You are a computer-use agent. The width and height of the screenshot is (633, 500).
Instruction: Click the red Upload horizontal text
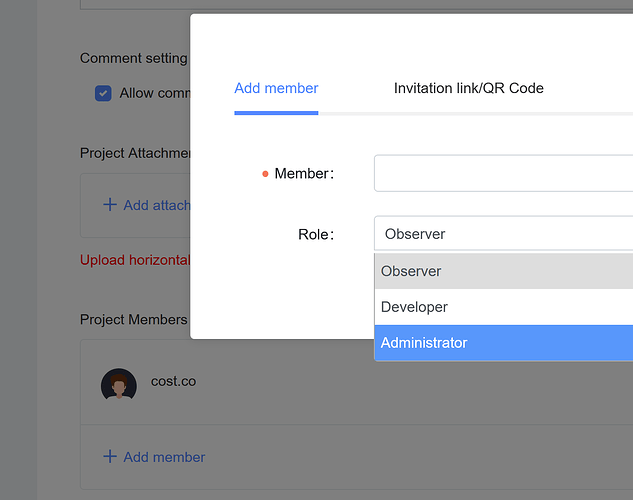click(x=135, y=260)
